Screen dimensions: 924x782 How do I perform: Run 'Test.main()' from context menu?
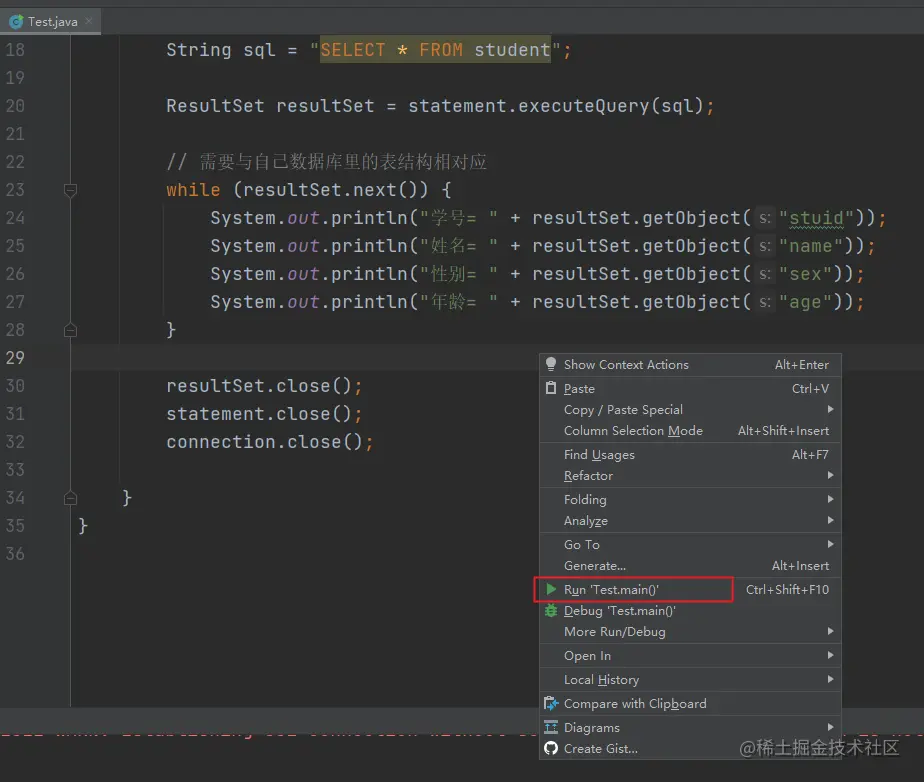point(690,589)
